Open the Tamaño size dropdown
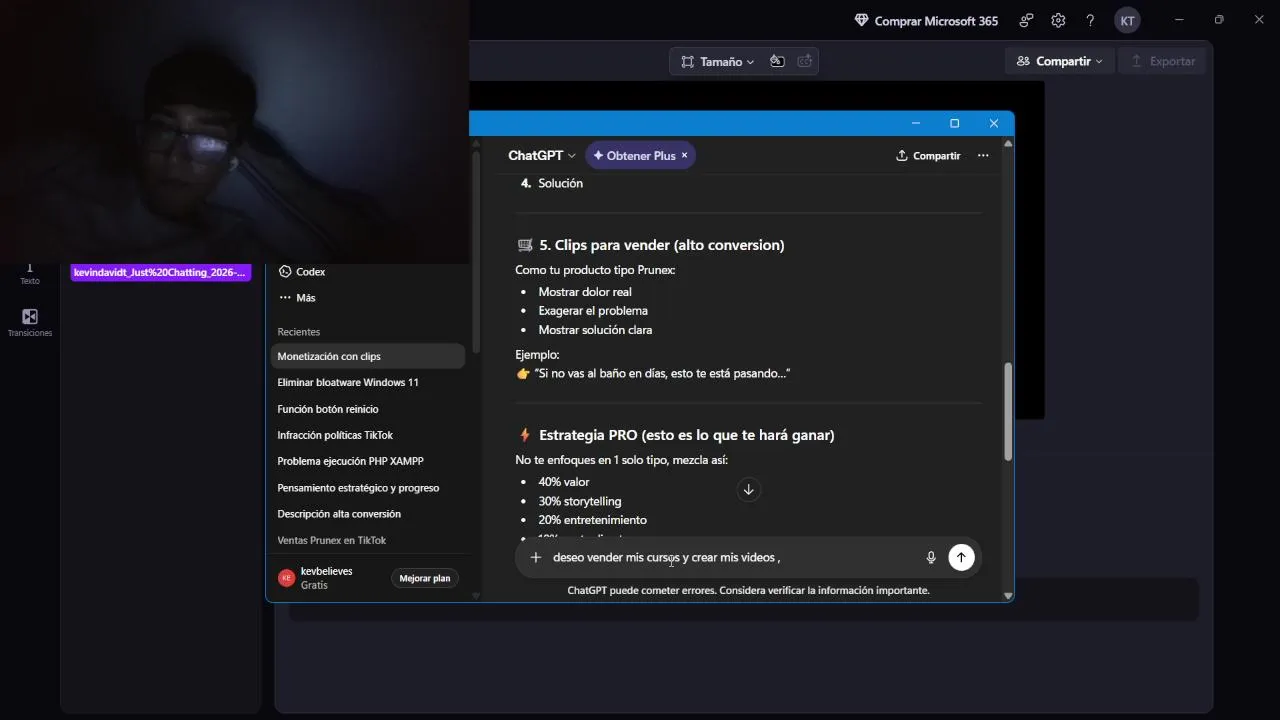 (718, 61)
